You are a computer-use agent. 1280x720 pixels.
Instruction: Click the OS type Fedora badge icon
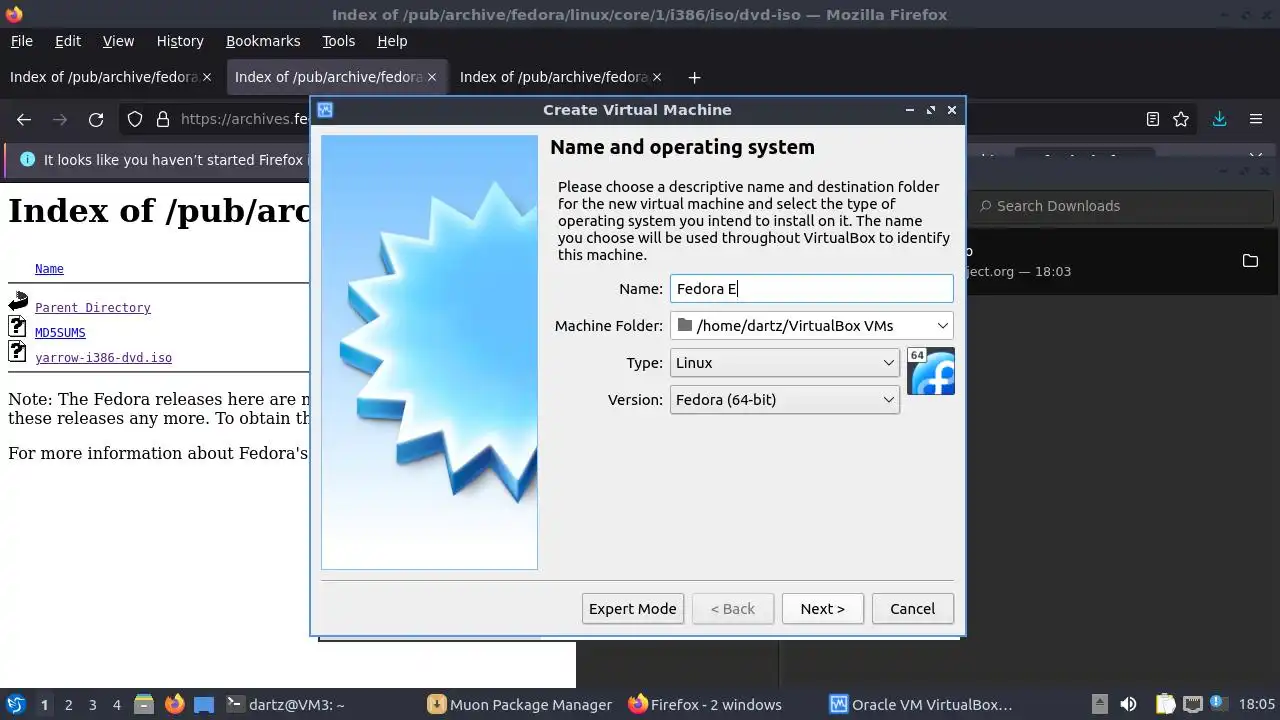[931, 371]
